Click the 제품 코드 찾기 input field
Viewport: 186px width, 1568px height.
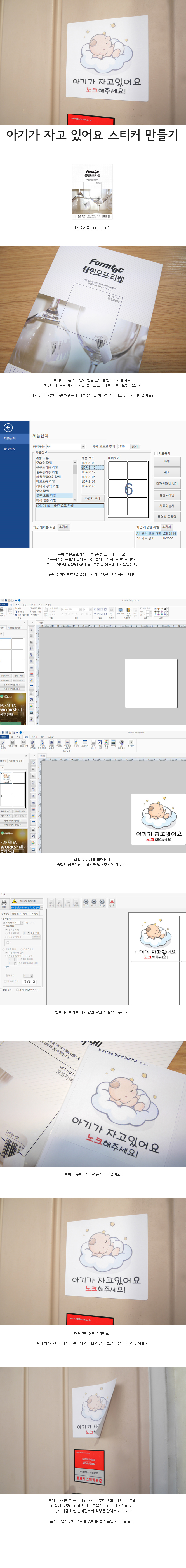122,446
